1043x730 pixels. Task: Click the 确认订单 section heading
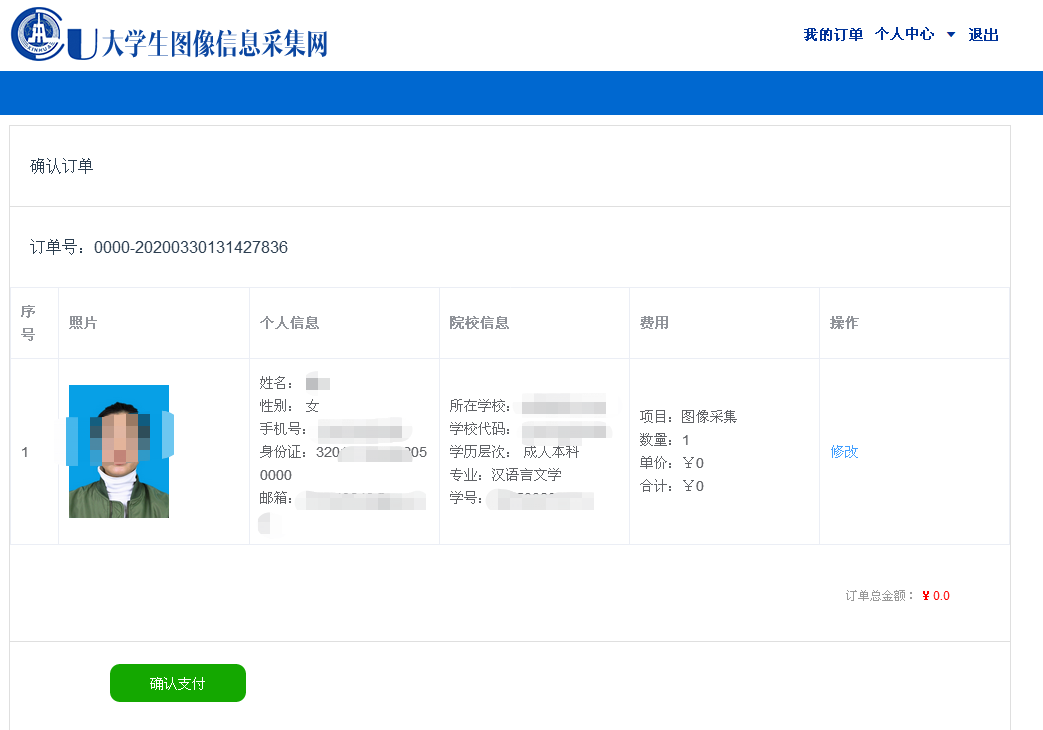pos(62,166)
